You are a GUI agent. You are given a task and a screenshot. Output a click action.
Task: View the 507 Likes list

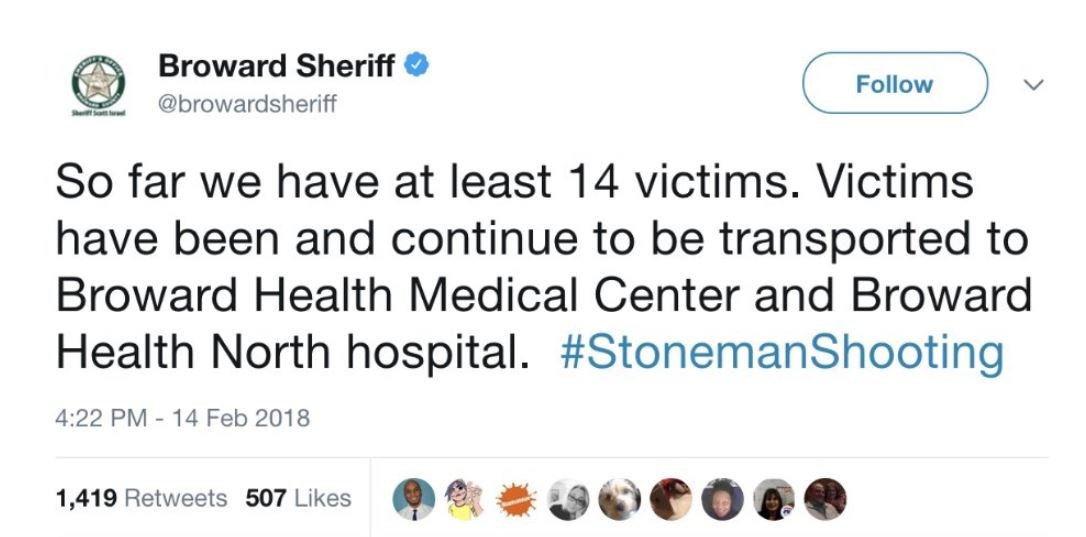(x=298, y=497)
